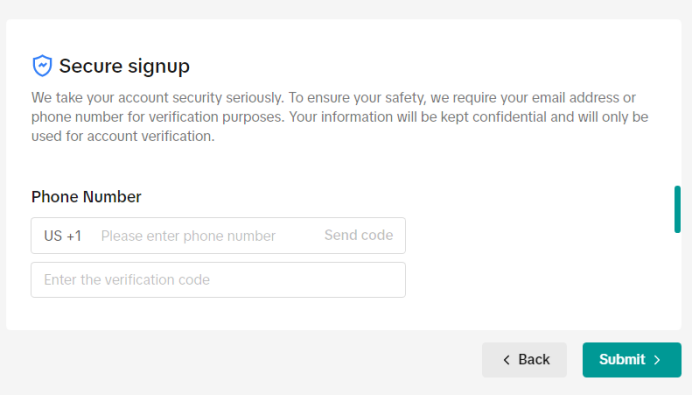Click the Send code link
This screenshot has height=395, width=693.
358,235
